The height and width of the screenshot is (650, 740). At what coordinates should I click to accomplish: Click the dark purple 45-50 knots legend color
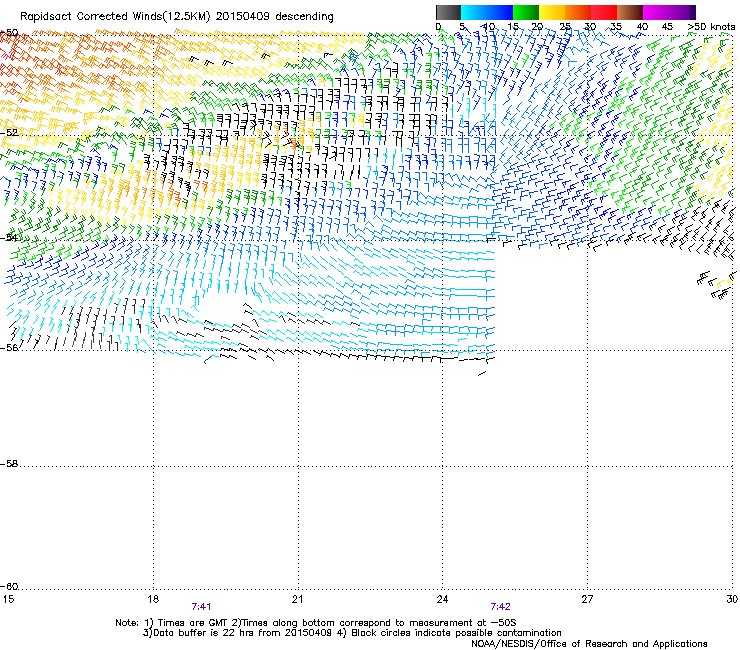(x=682, y=12)
